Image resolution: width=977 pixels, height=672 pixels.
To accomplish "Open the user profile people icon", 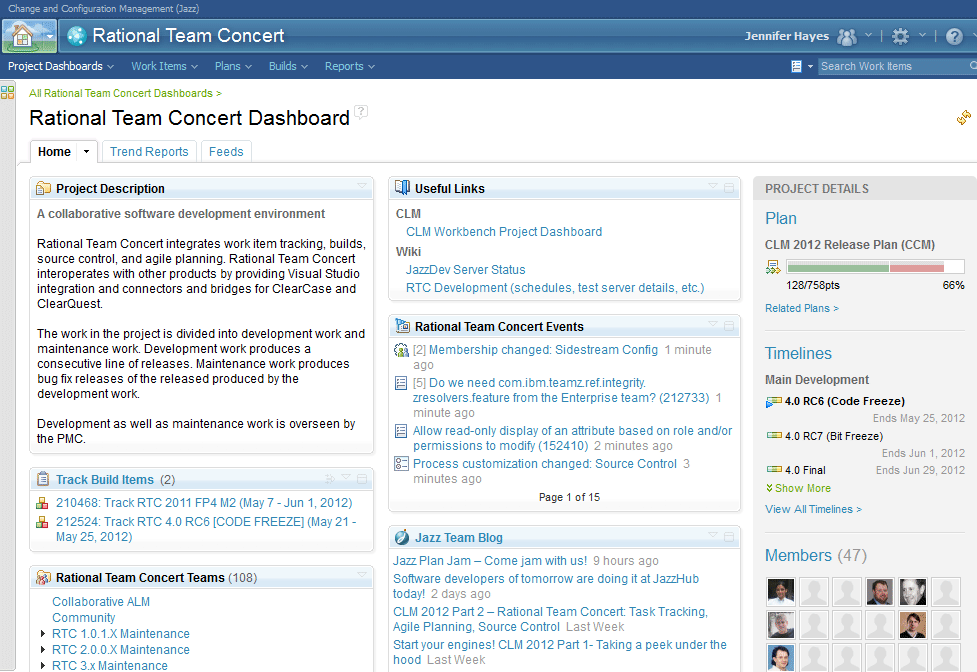I will [x=847, y=37].
